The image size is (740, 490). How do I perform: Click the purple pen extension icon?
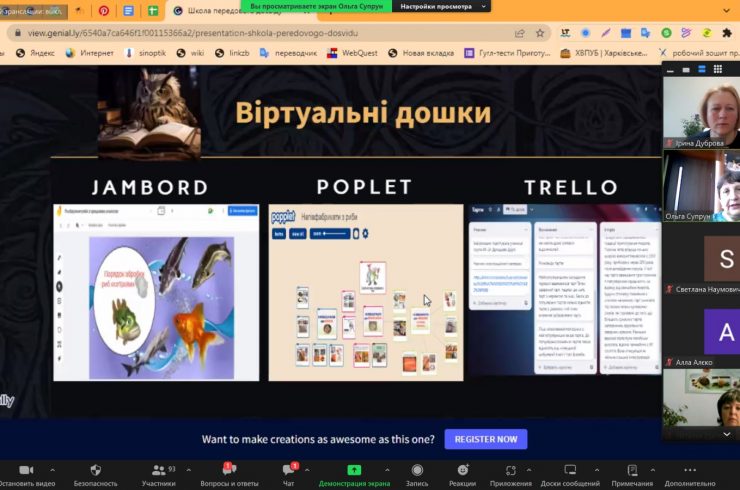605,33
